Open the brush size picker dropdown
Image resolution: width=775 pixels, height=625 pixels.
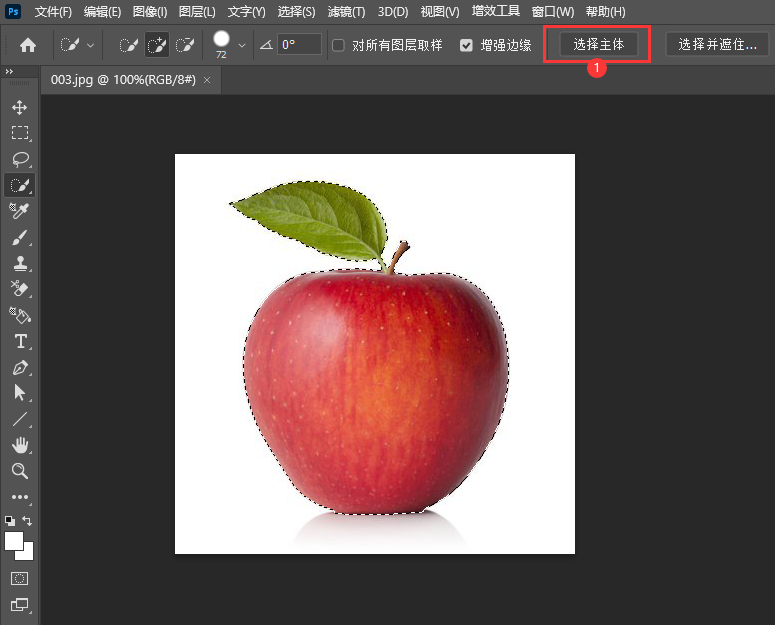242,45
